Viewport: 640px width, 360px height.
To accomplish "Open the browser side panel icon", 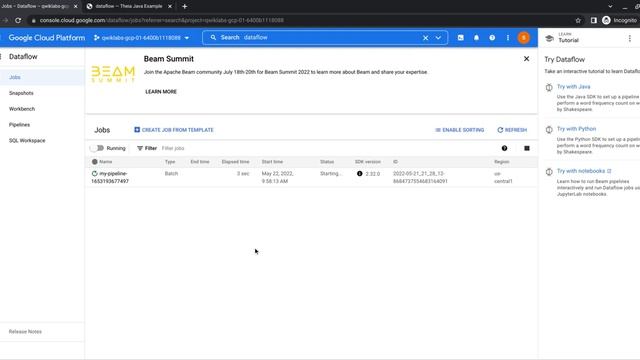I will point(593,20).
